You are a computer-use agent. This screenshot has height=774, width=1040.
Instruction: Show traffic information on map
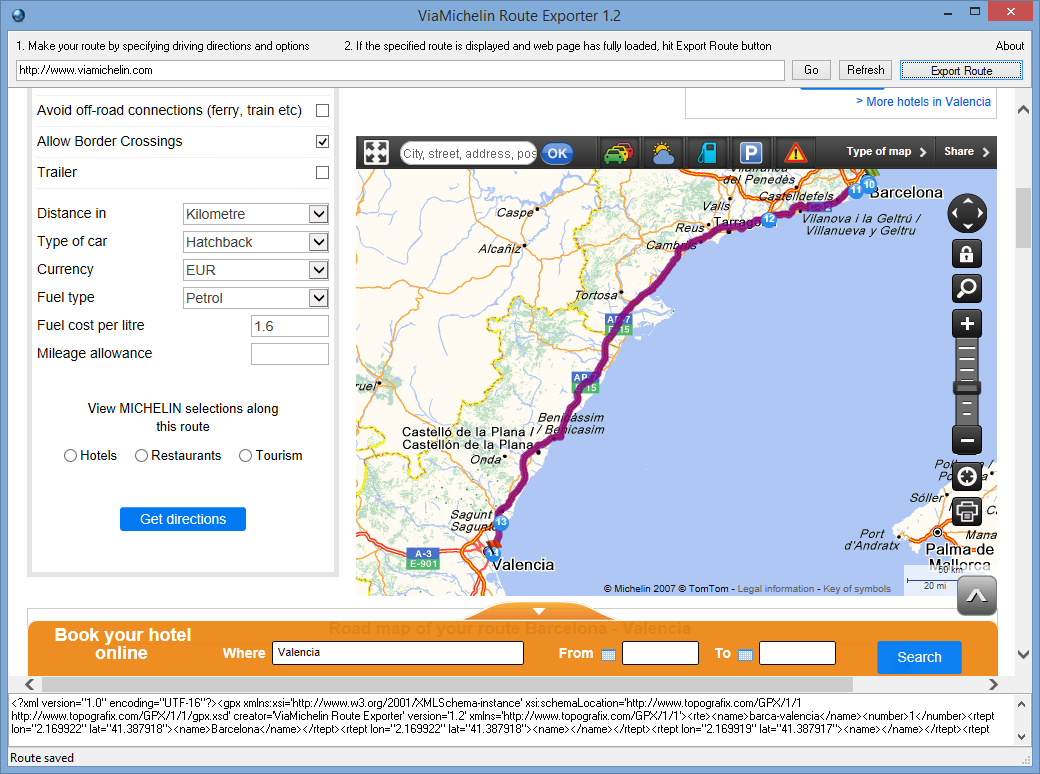click(x=617, y=153)
